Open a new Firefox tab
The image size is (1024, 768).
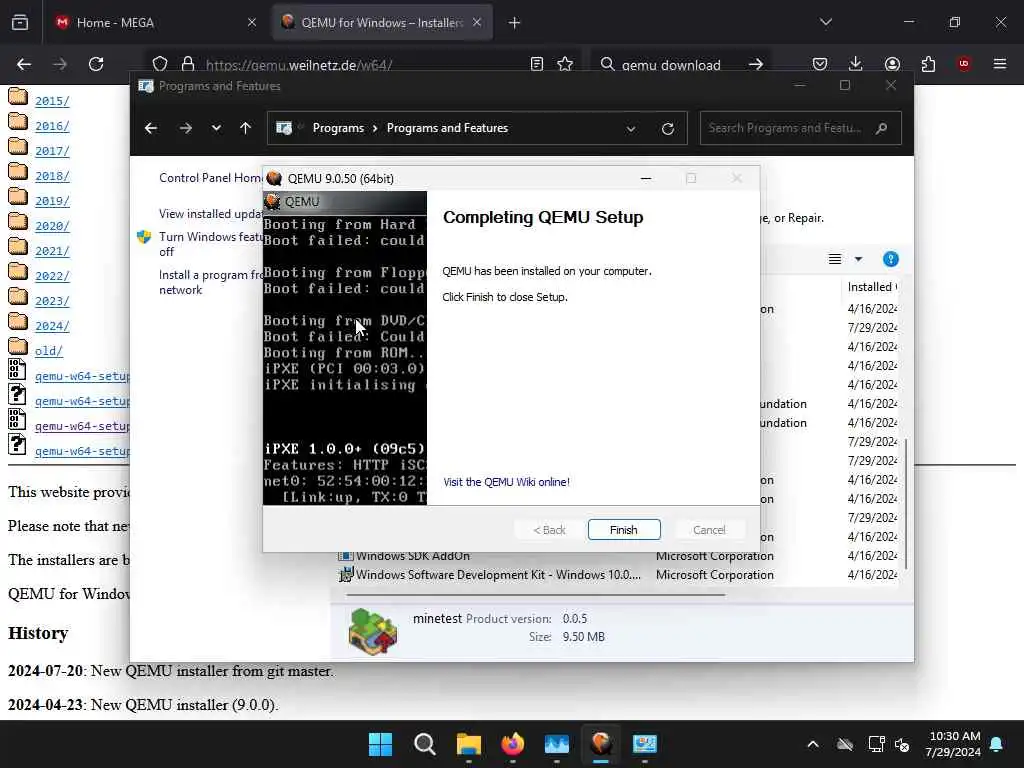[514, 23]
